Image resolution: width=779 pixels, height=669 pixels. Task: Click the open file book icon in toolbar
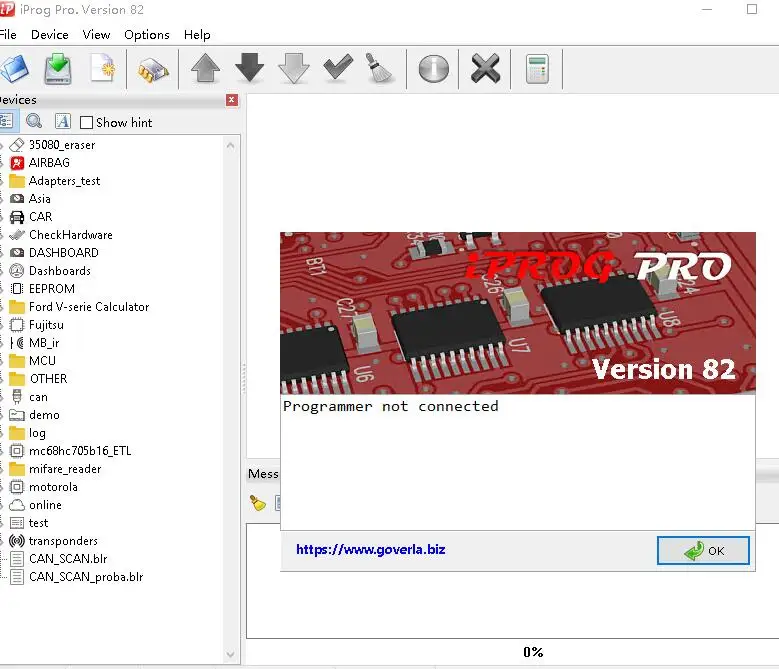pyautogui.click(x=13, y=69)
